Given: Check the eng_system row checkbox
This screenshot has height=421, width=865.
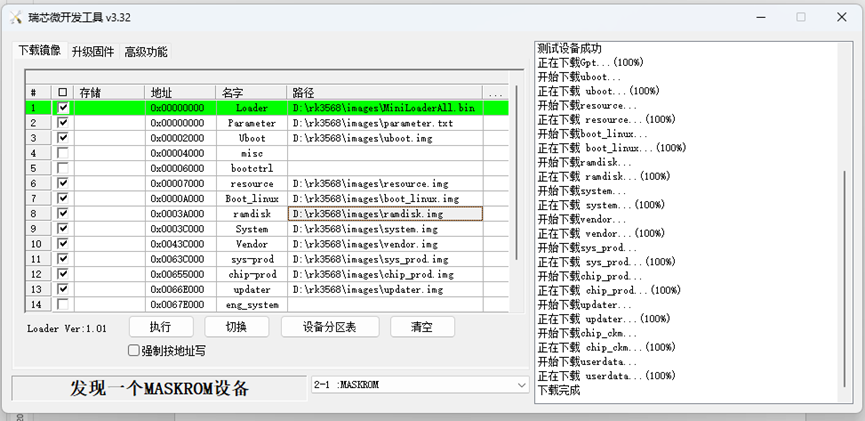Looking at the screenshot, I should [x=63, y=304].
